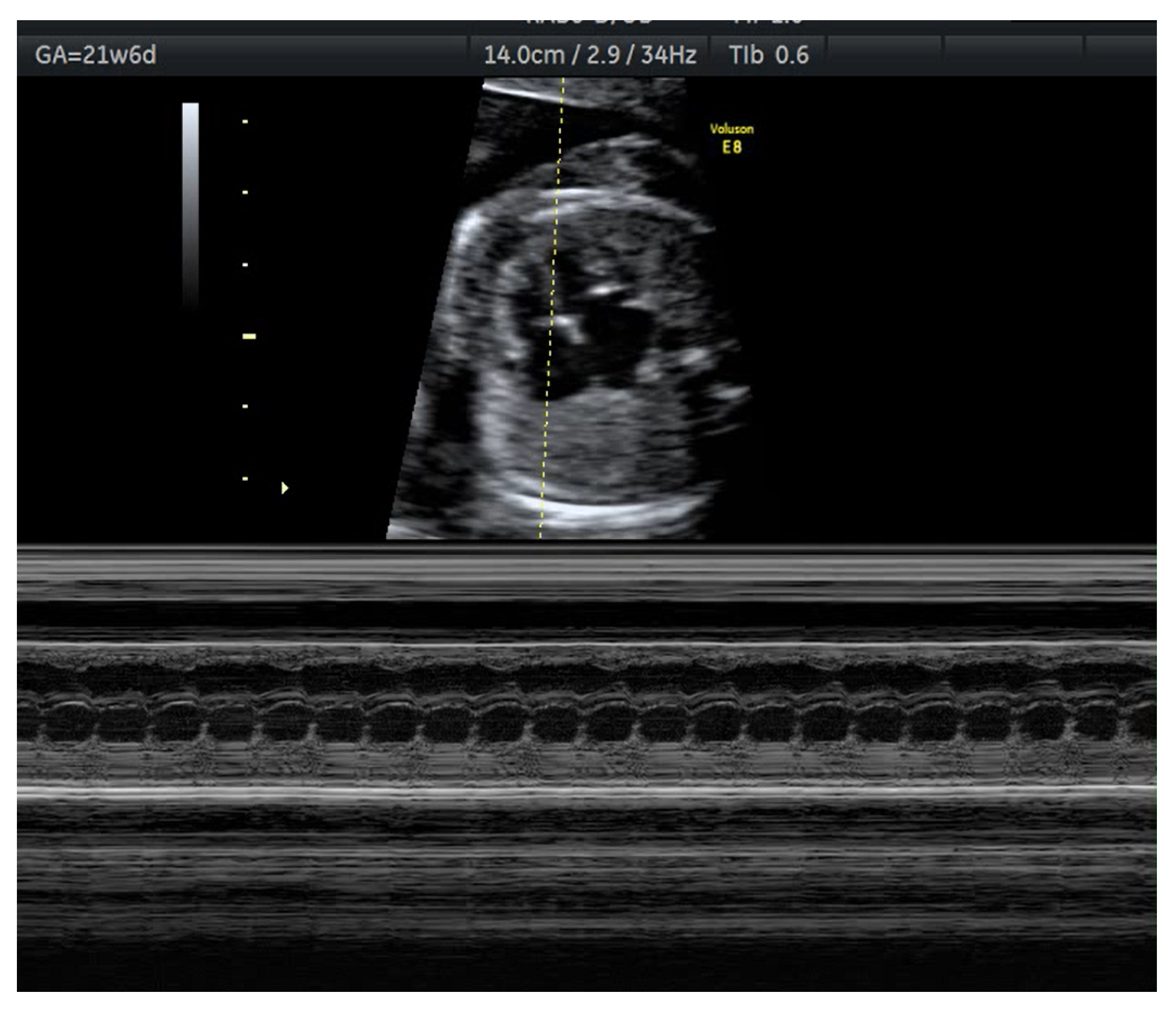Screen dimensions: 1176x1011
Task: Click the wide highlighted depth scale tick
Action: 249,336
